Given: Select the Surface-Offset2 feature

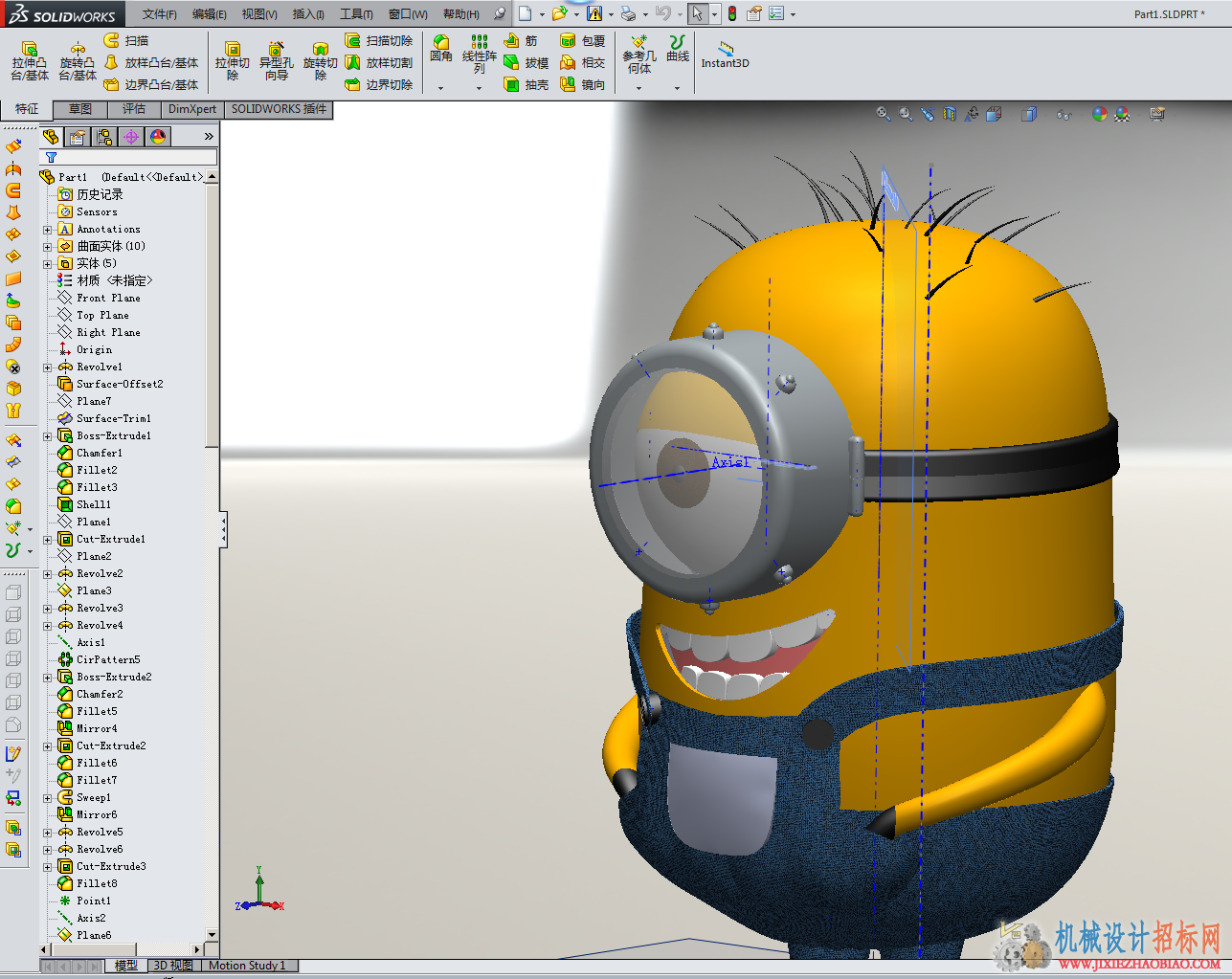Looking at the screenshot, I should point(110,385).
